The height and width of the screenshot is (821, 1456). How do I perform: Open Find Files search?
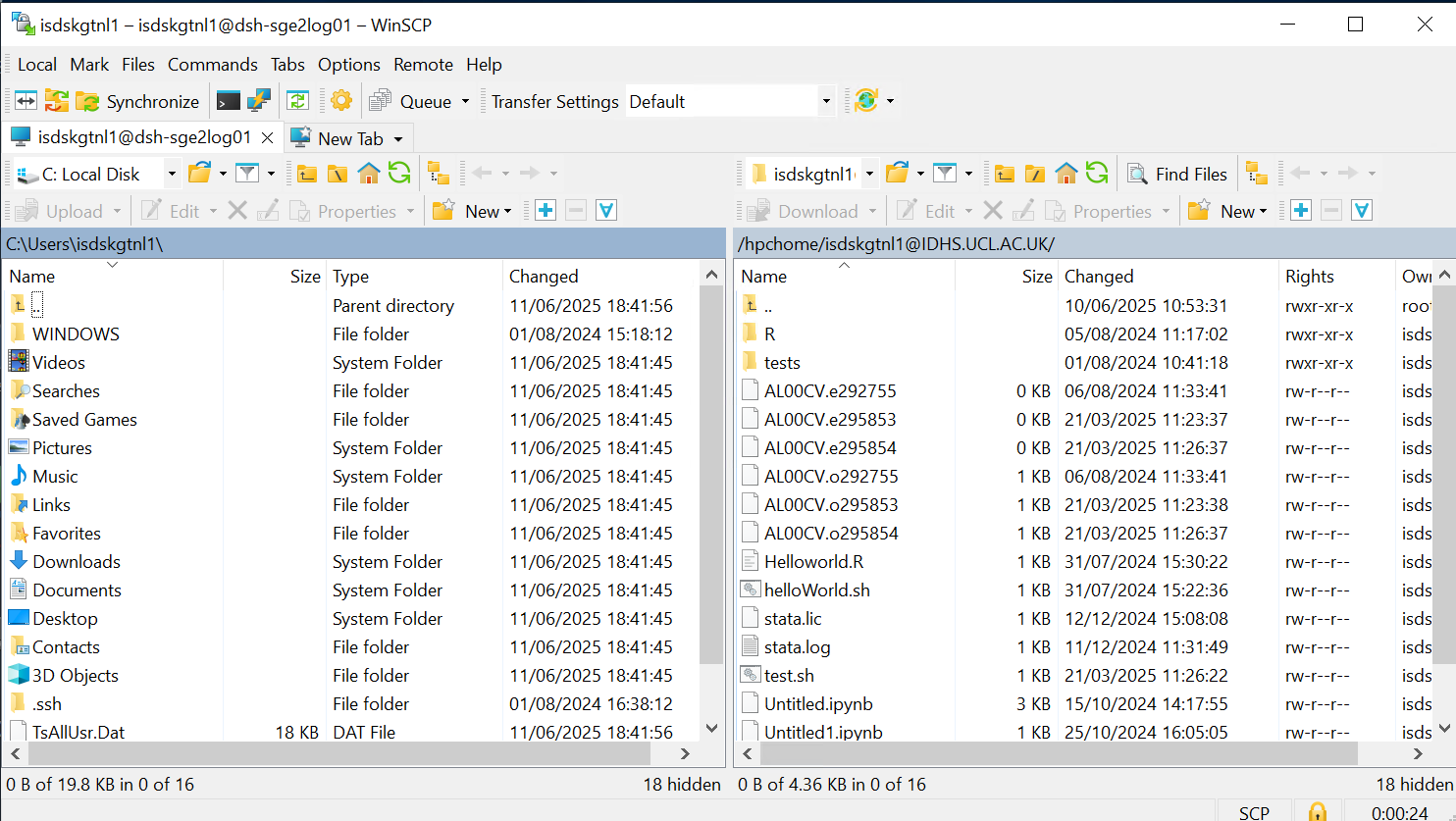pos(1176,173)
